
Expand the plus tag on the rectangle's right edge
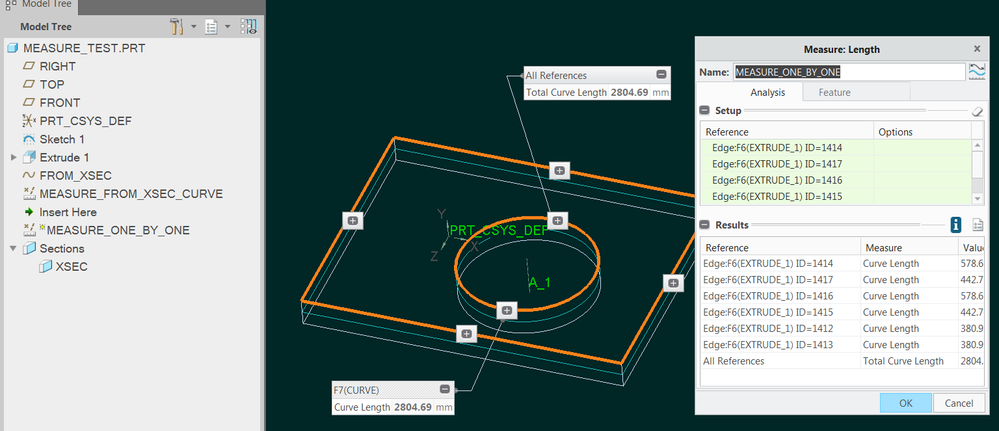coord(673,282)
